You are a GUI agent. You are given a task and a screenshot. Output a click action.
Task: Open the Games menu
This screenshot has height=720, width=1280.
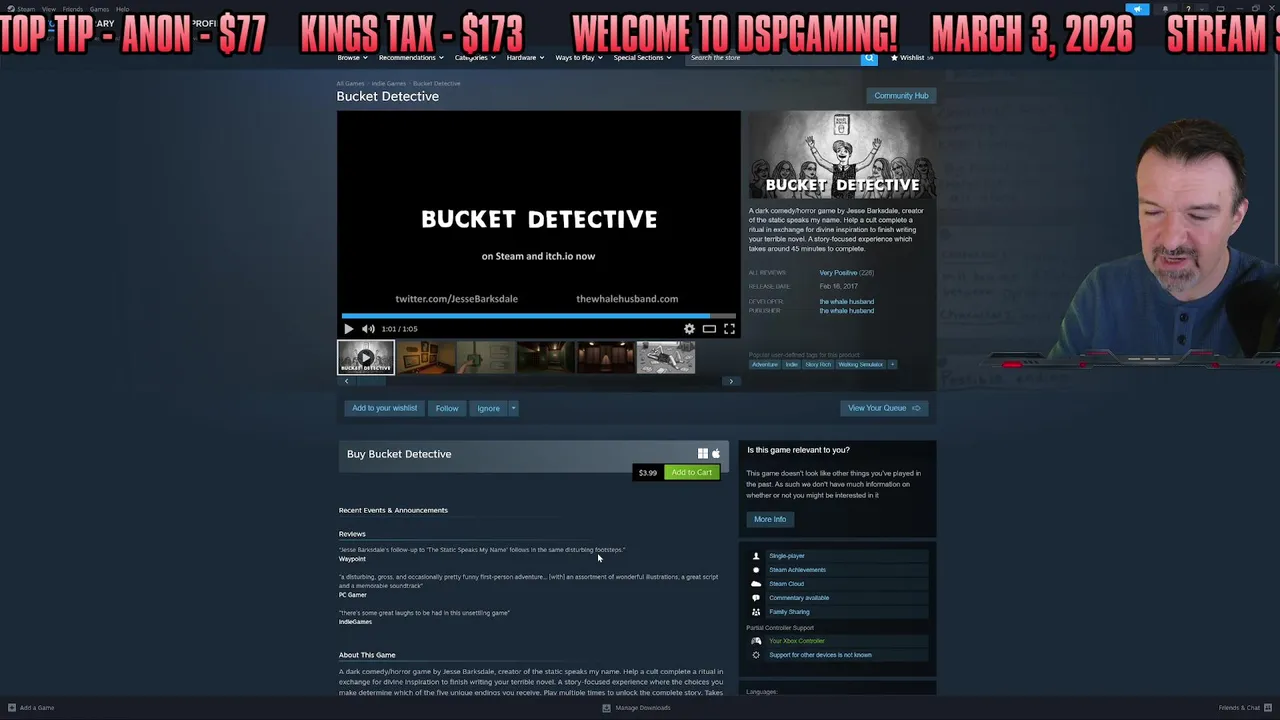[99, 9]
